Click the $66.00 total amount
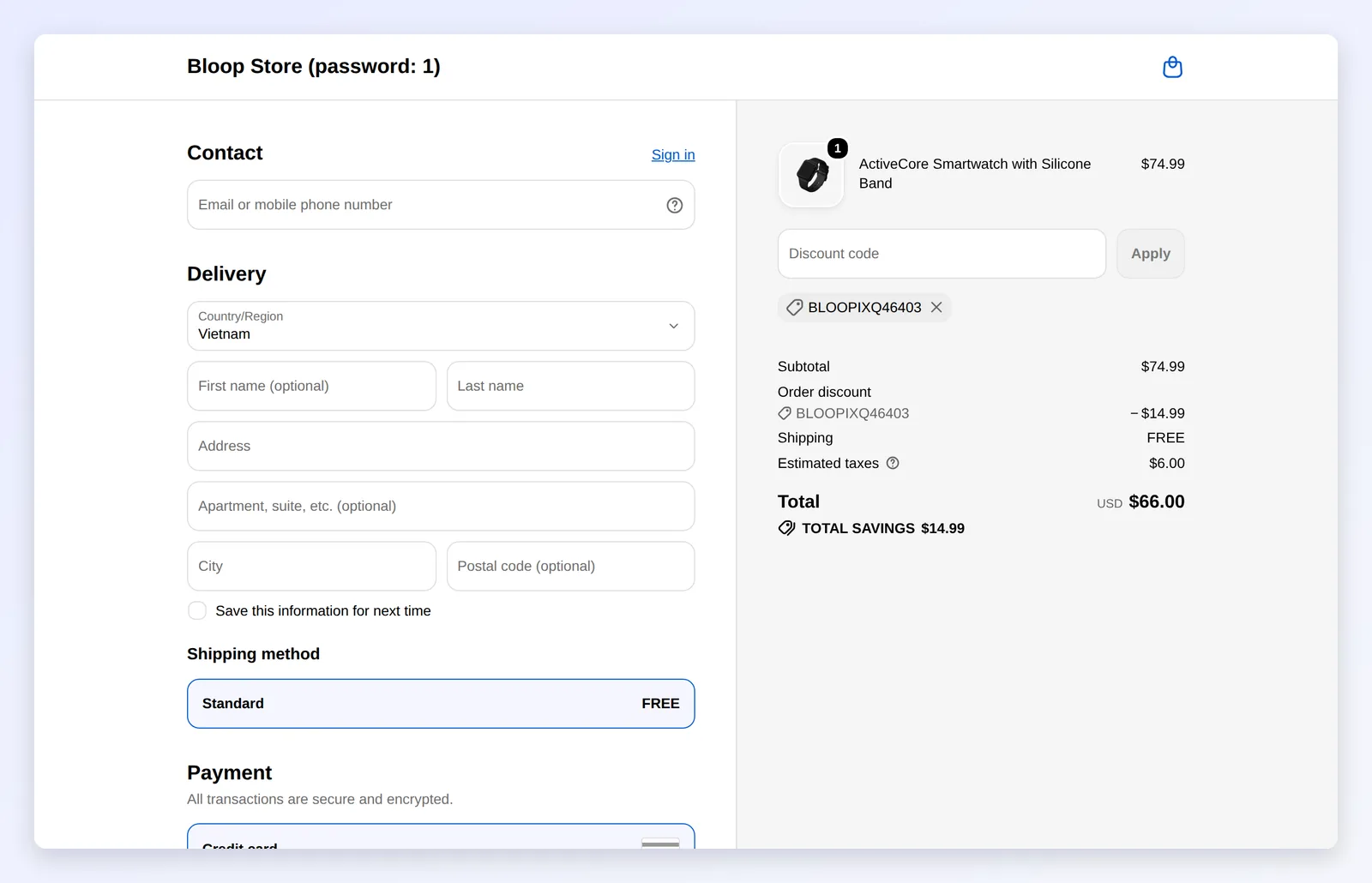Image resolution: width=1372 pixels, height=883 pixels. pyautogui.click(x=1157, y=502)
